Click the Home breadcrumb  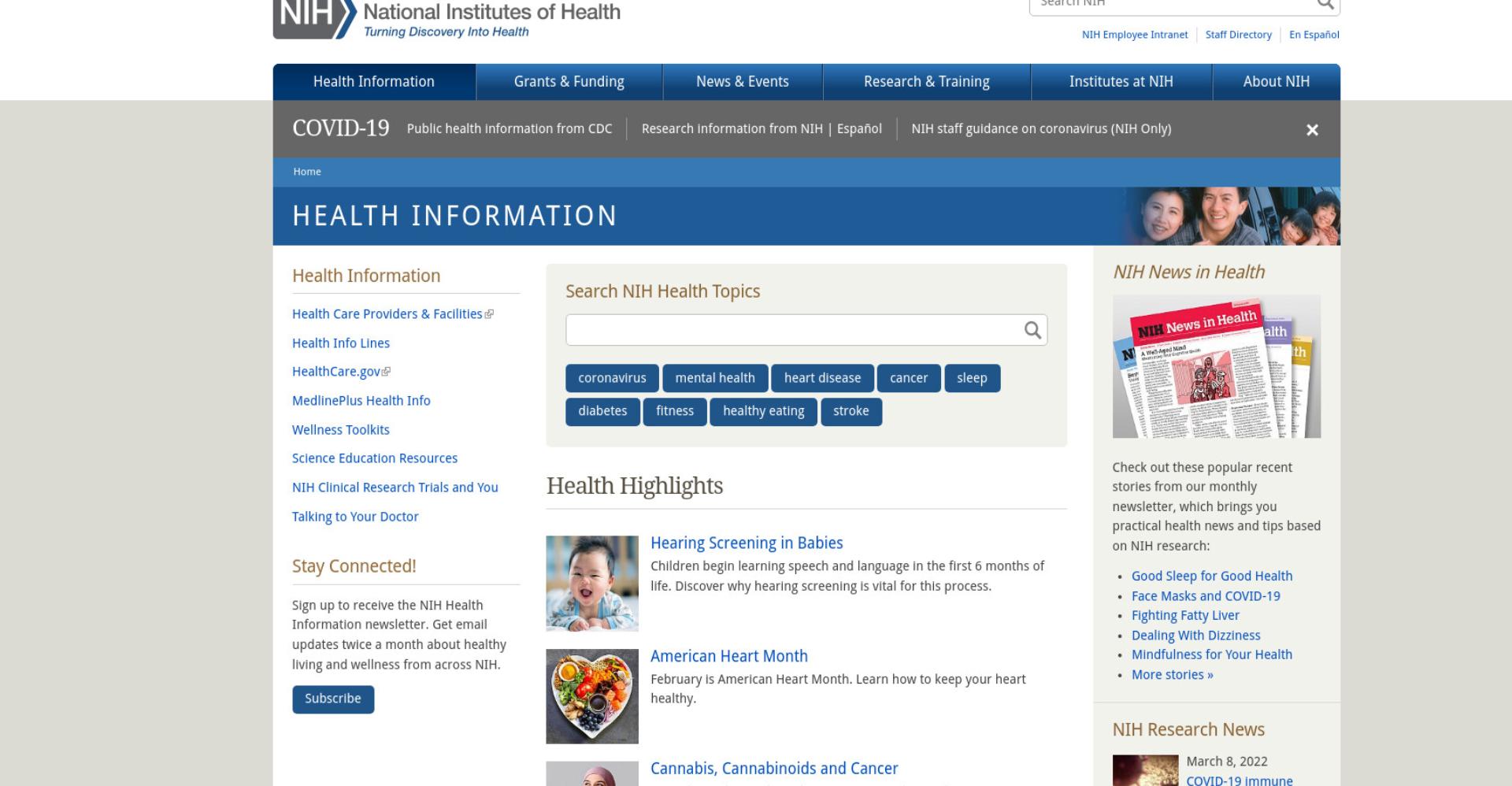click(307, 172)
